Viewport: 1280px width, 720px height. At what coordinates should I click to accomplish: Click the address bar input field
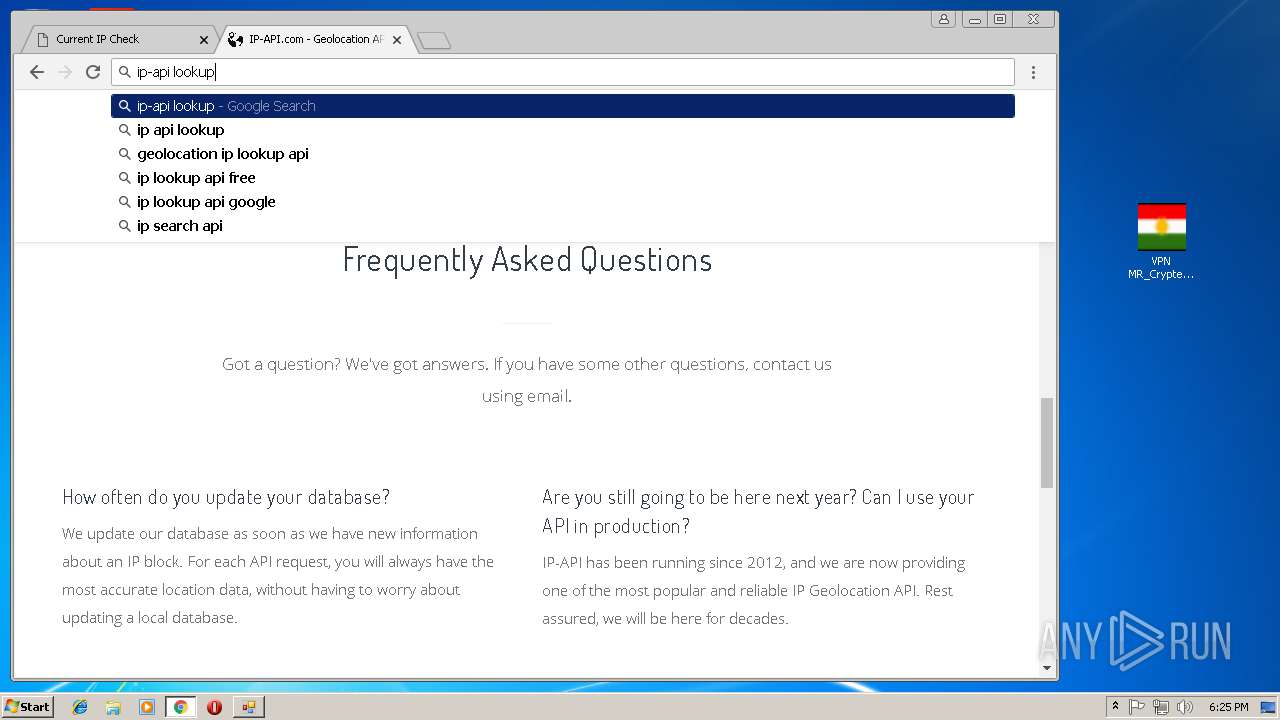point(563,72)
